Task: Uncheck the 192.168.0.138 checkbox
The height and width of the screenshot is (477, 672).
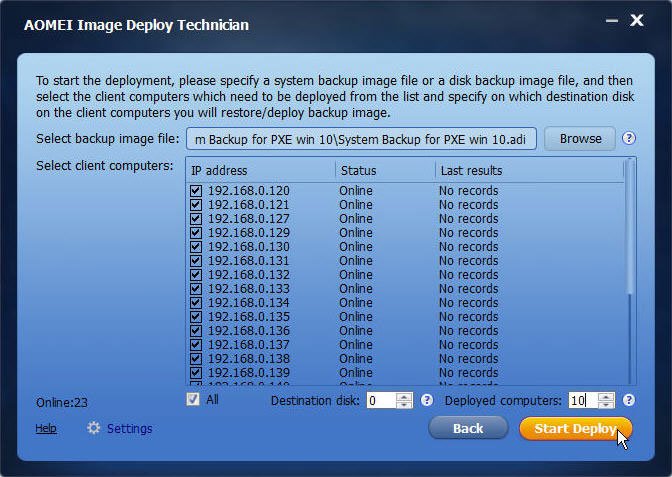Action: (x=196, y=359)
